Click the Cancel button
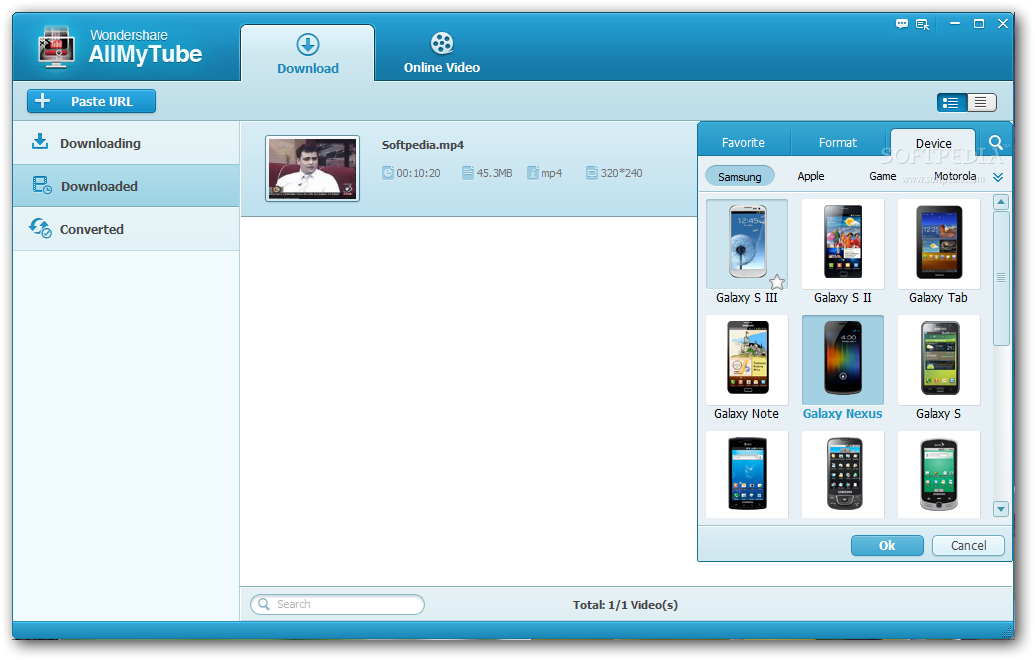Screen dimensions: 1035x660 pyautogui.click(x=968, y=545)
